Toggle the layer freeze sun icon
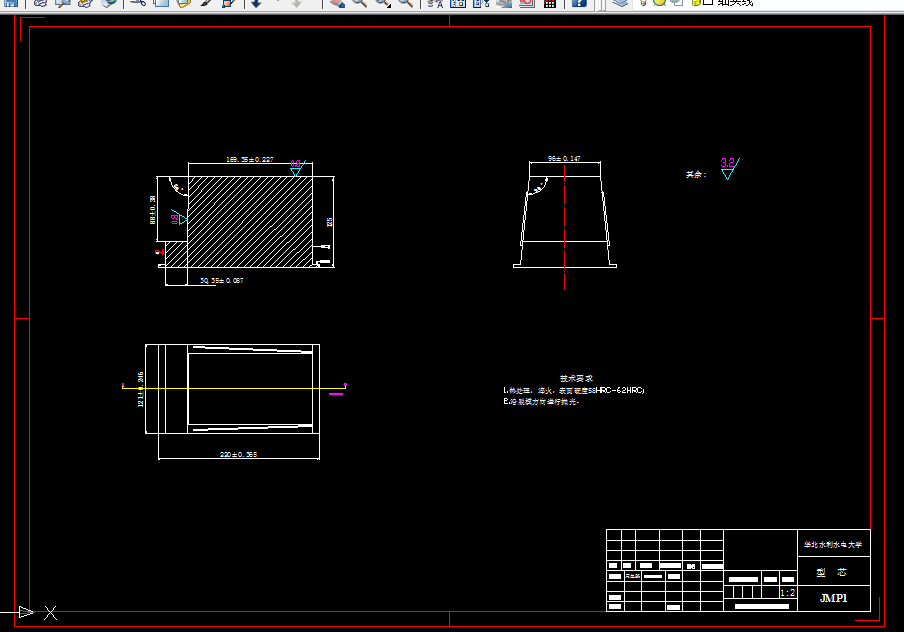The image size is (904, 632). click(660, 2)
